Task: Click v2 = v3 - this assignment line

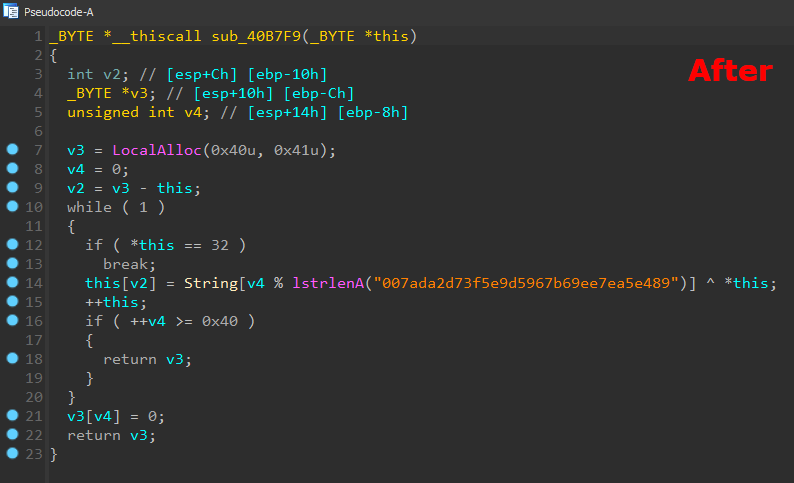Action: 134,188
